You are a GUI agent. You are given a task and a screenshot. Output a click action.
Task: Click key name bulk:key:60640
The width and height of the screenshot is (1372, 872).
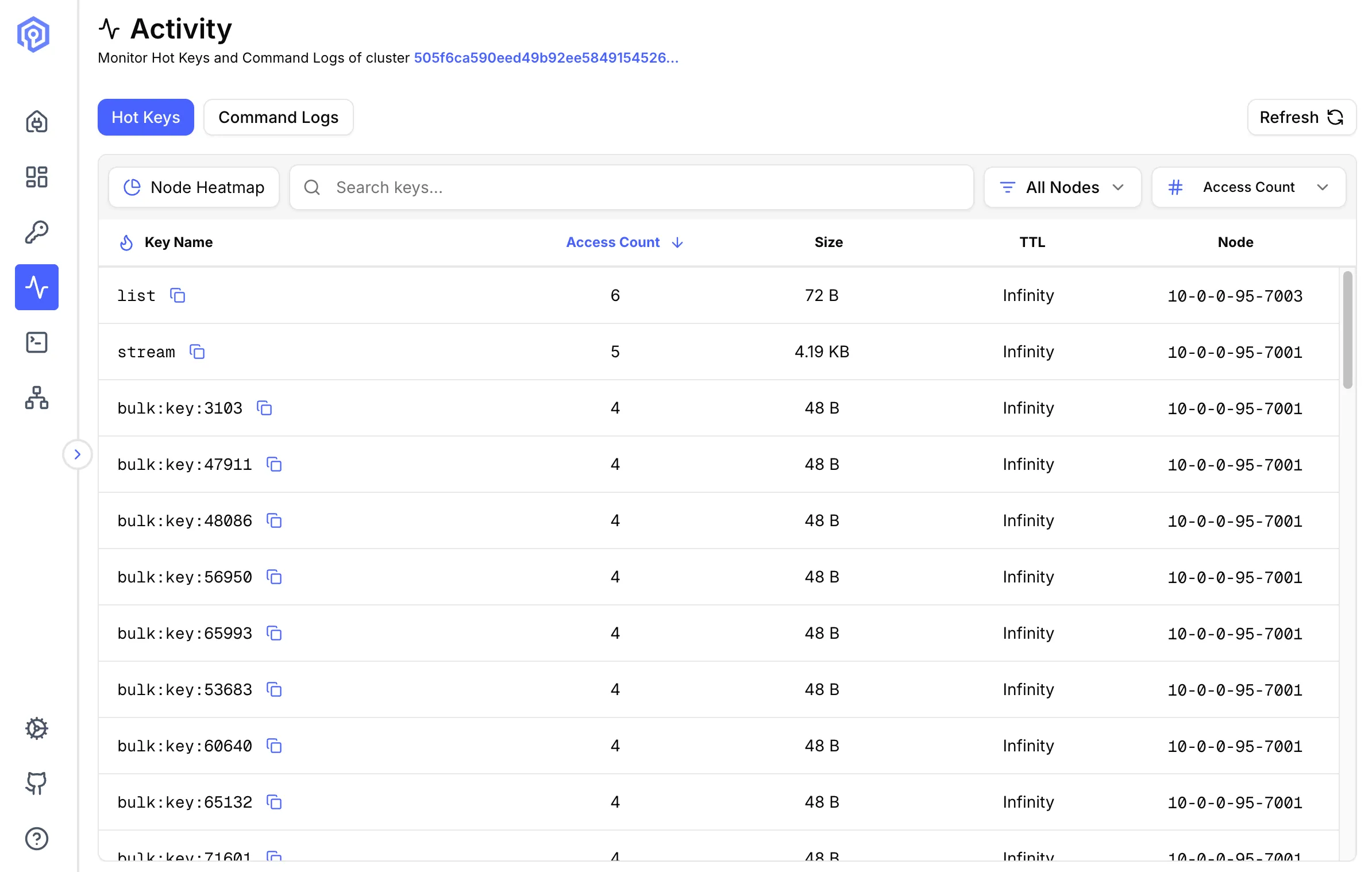tap(184, 746)
